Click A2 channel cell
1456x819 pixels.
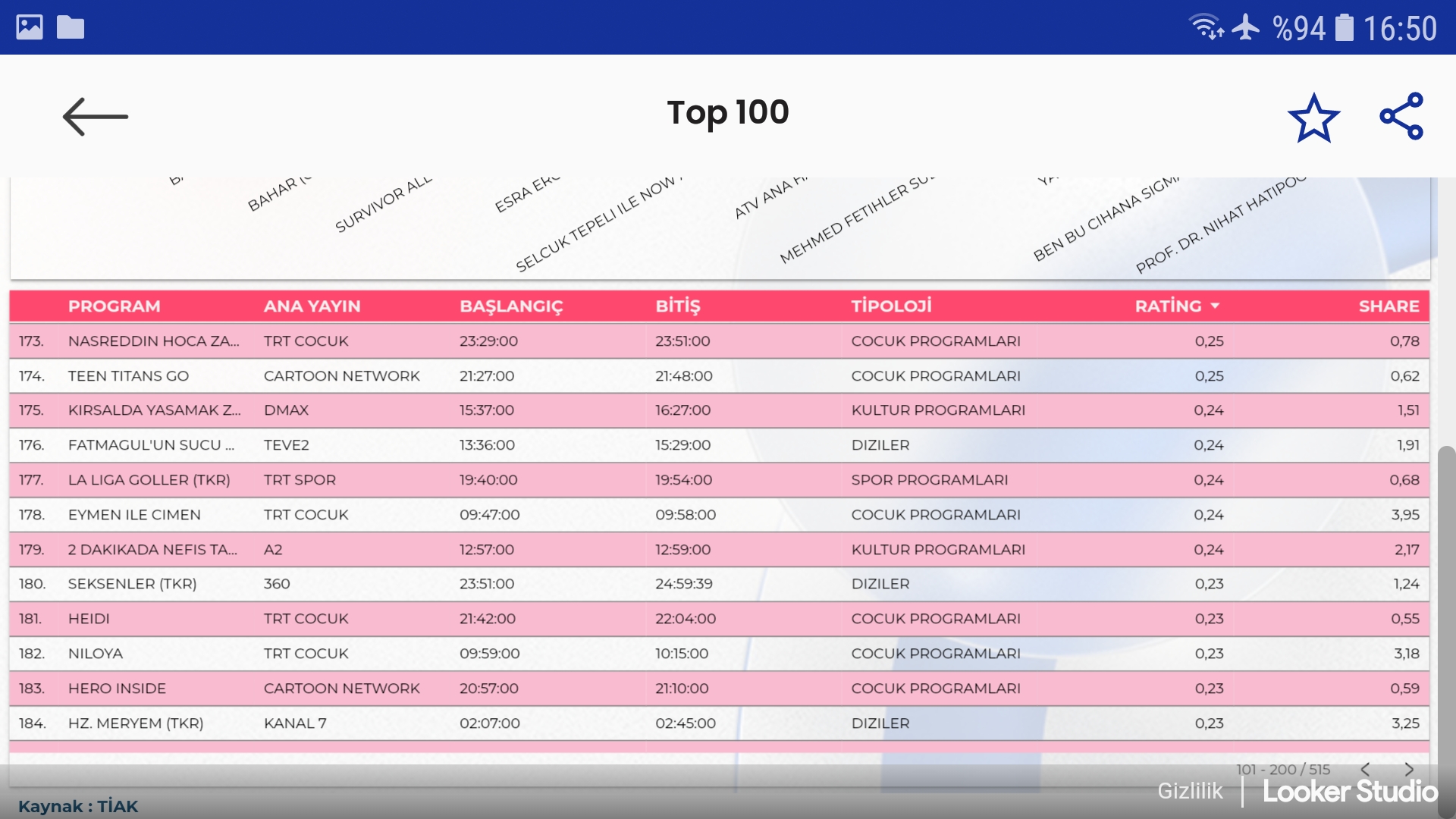click(273, 550)
